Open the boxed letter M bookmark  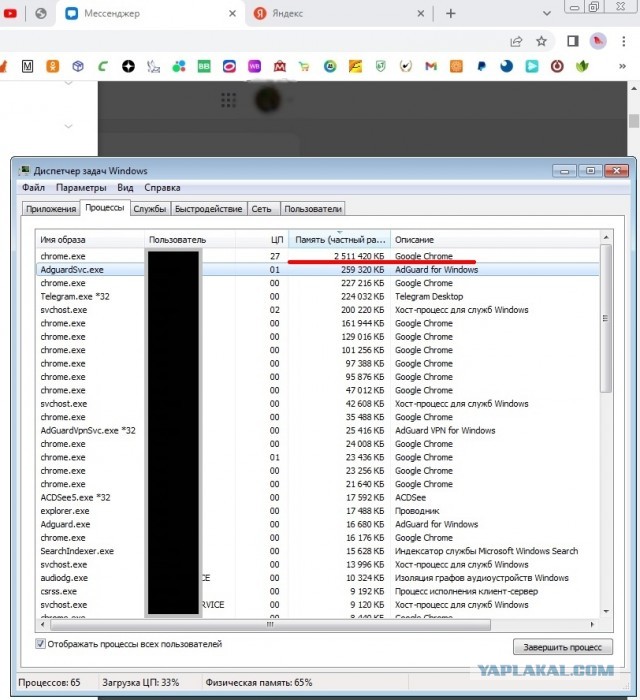tap(28, 67)
